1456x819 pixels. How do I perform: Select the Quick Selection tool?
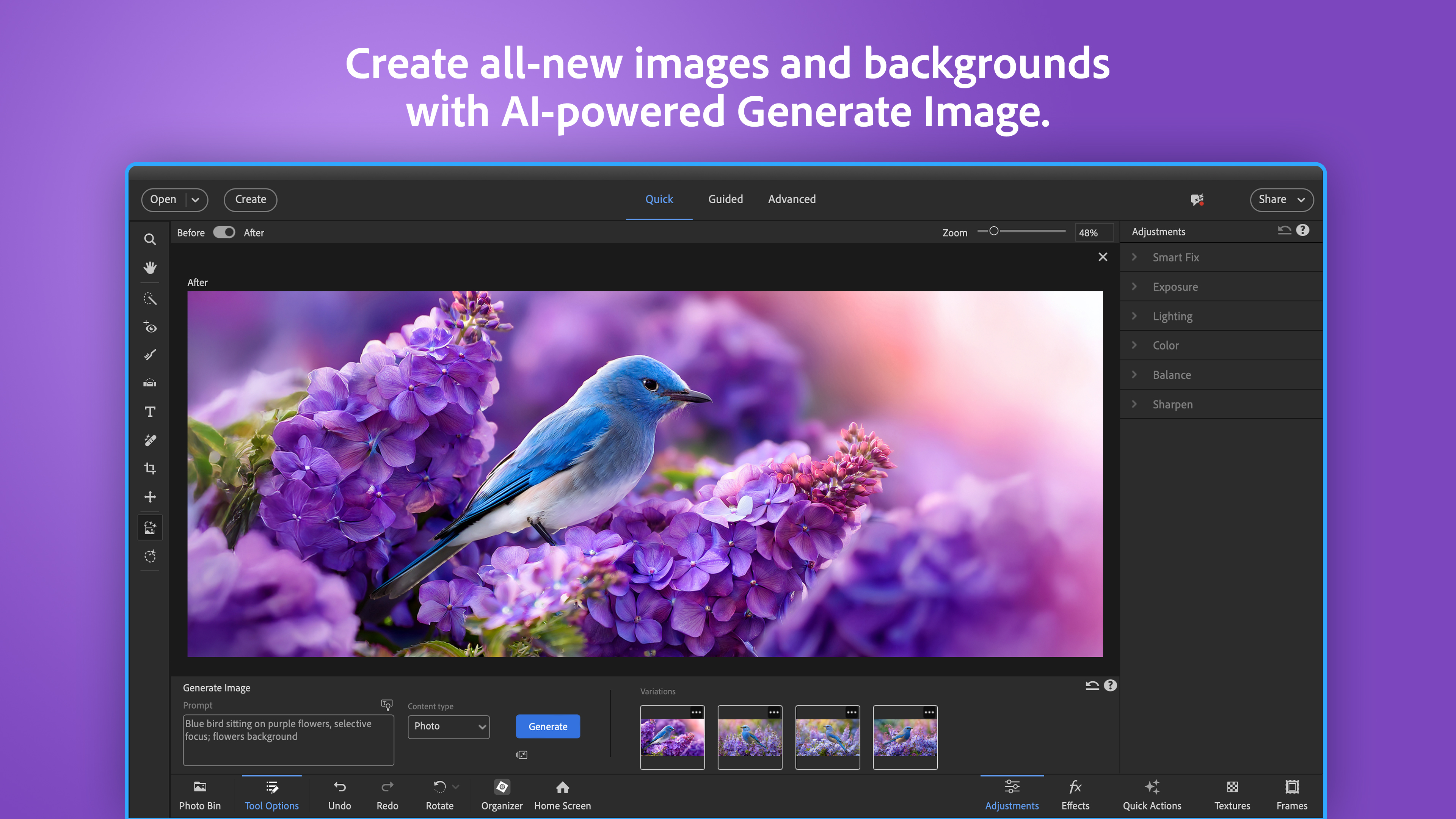[x=150, y=298]
